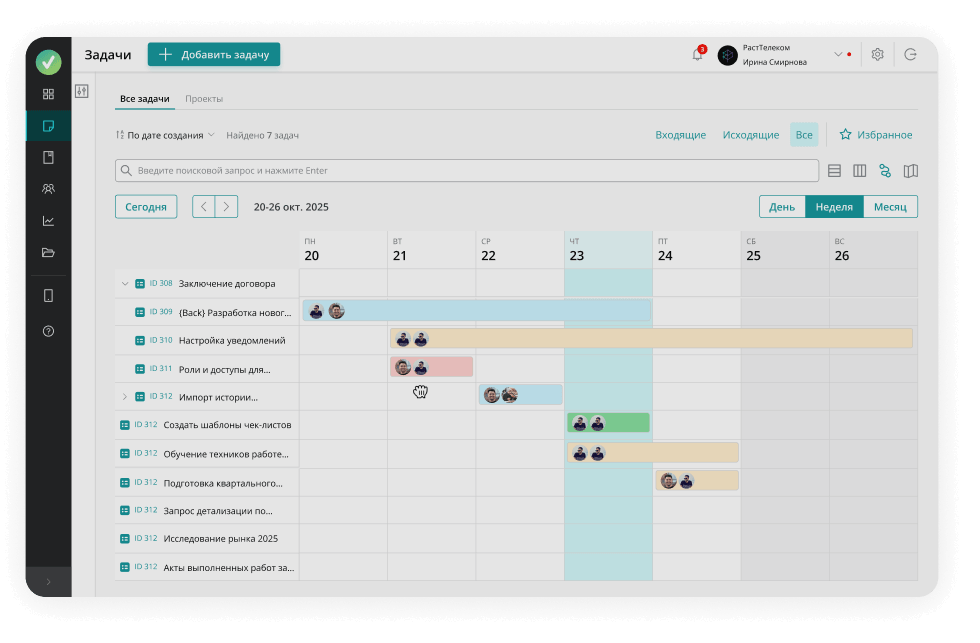Click the Добавить задачу button
This screenshot has height=643, width=980.
214,55
